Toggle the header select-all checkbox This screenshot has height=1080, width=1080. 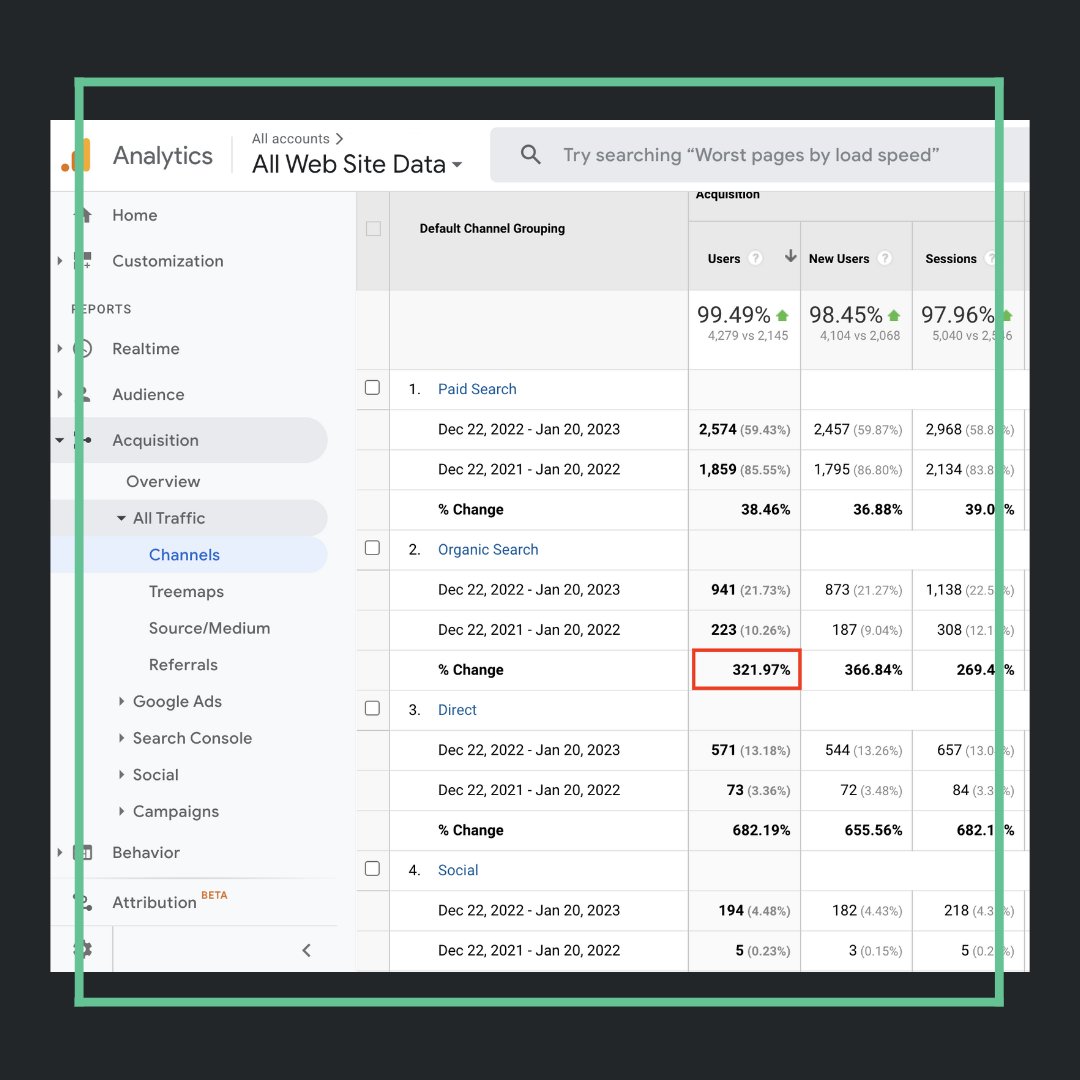(x=373, y=229)
